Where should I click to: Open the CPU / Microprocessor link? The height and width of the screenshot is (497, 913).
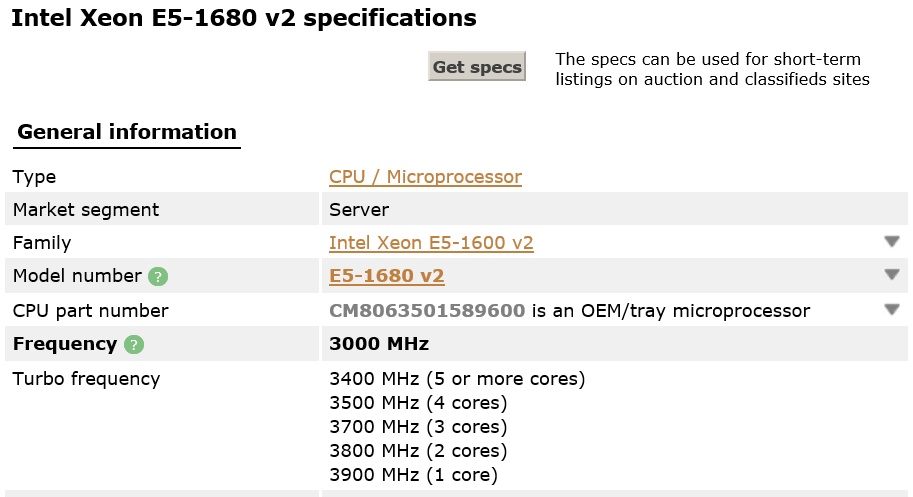(425, 177)
